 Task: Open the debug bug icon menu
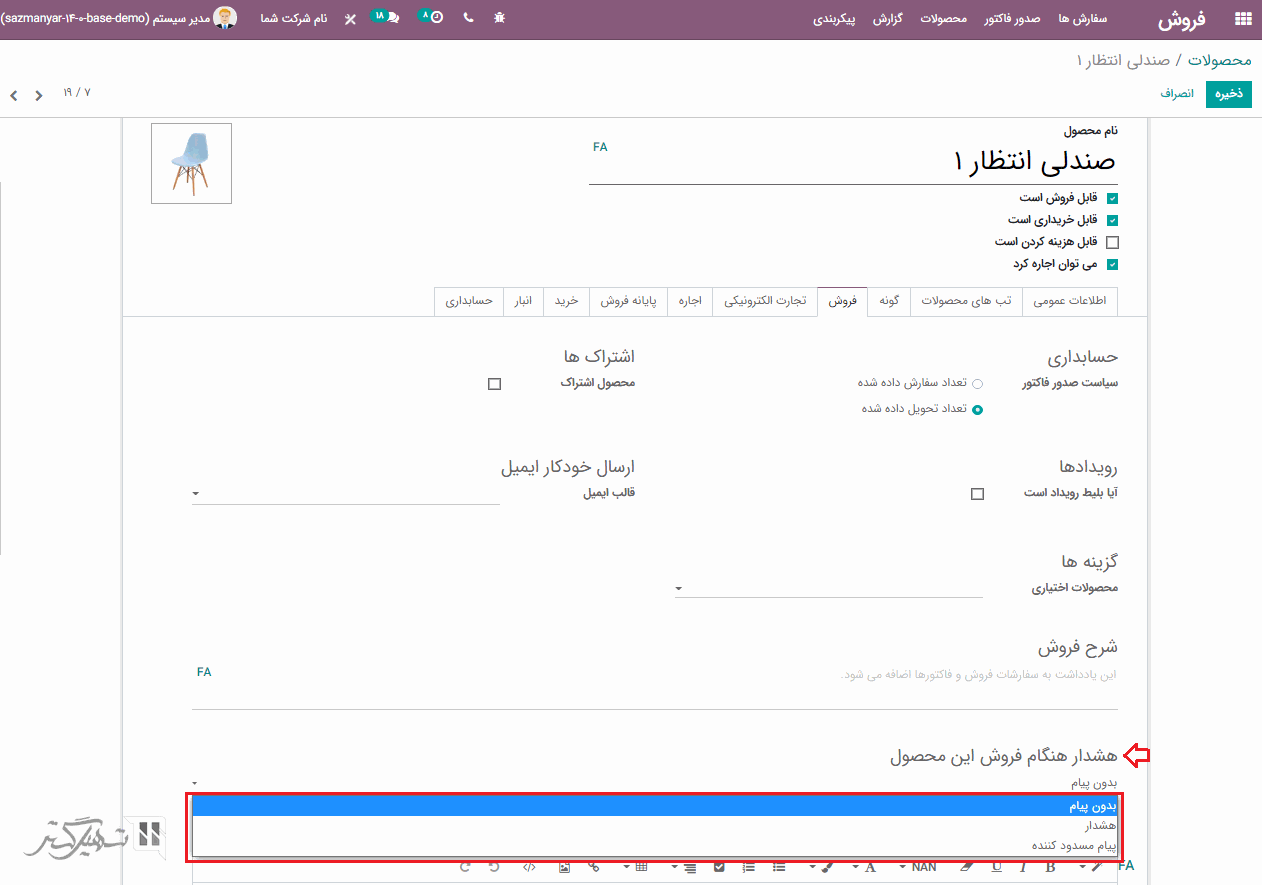tap(500, 19)
